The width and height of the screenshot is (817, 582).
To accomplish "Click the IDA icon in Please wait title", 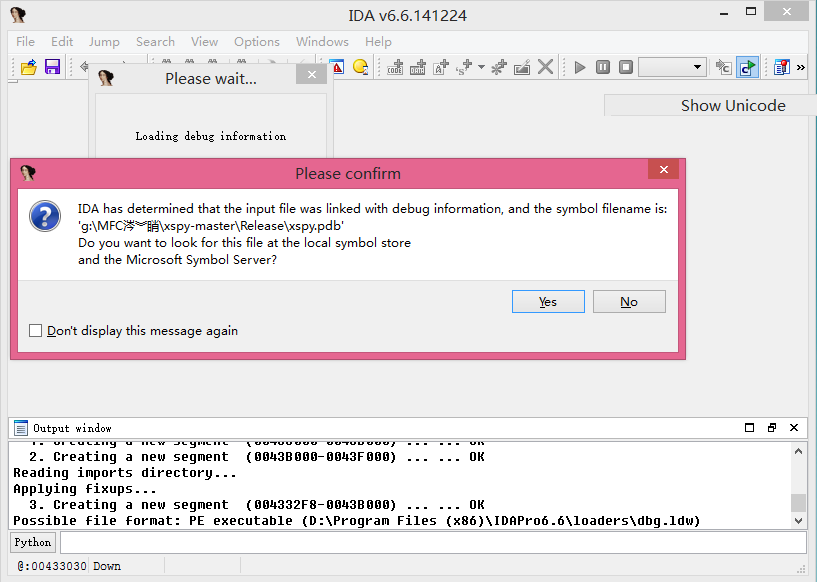I will click(x=106, y=78).
